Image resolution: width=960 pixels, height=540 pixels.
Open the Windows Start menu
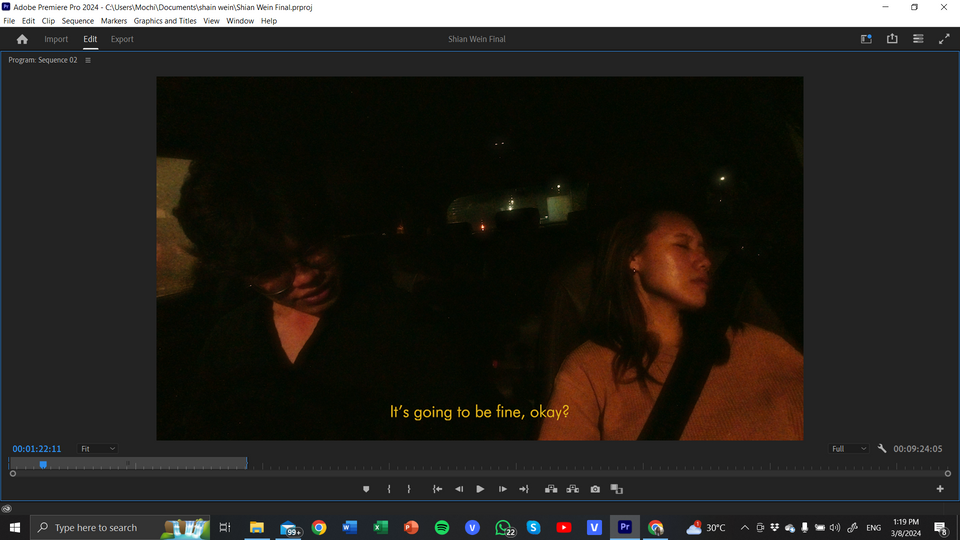click(15, 527)
